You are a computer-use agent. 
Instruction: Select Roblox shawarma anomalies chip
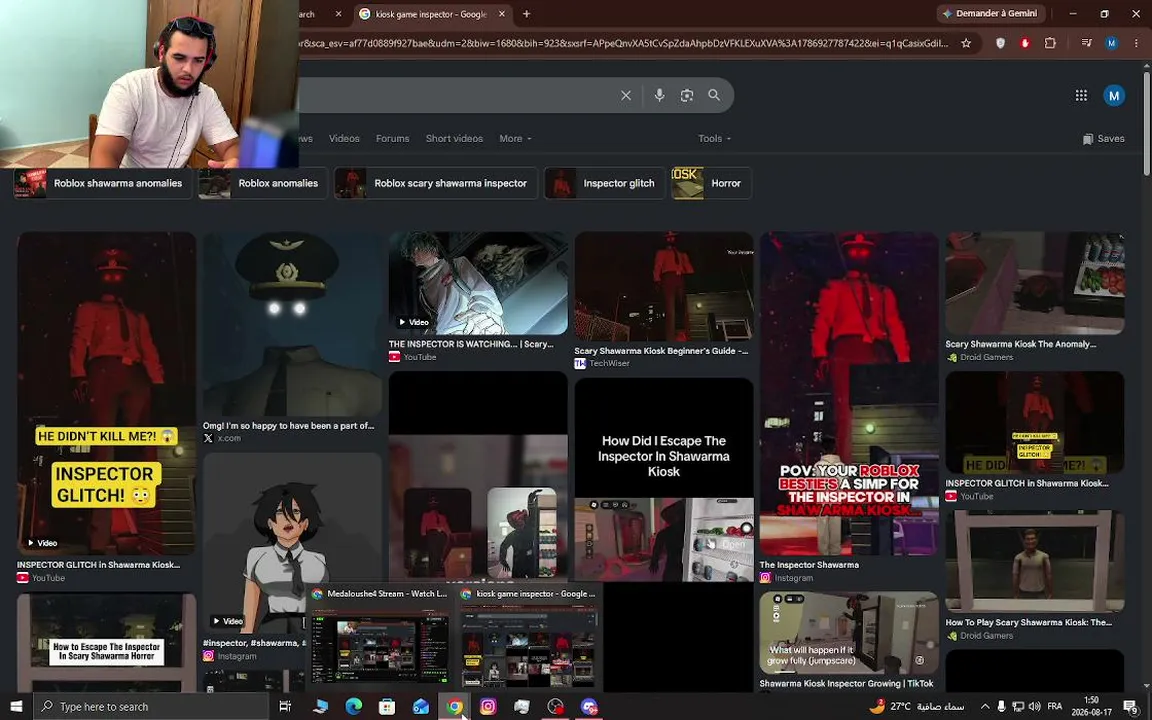(x=103, y=184)
